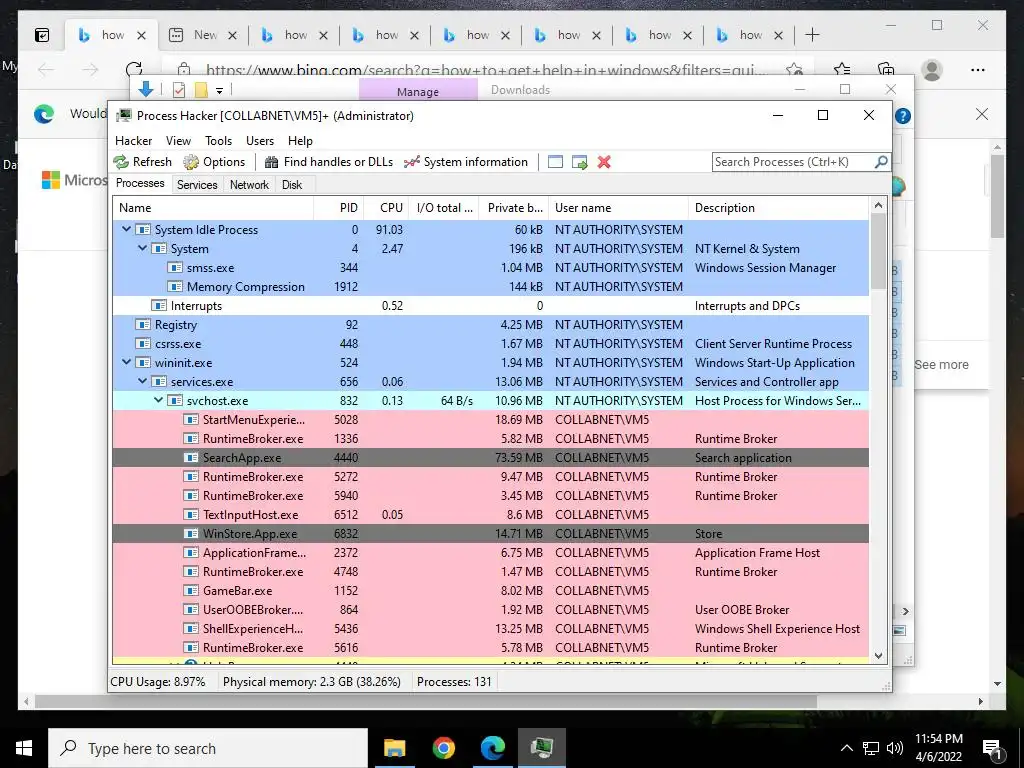
Task: Click the Process Hacker taskbar icon
Action: (x=542, y=748)
